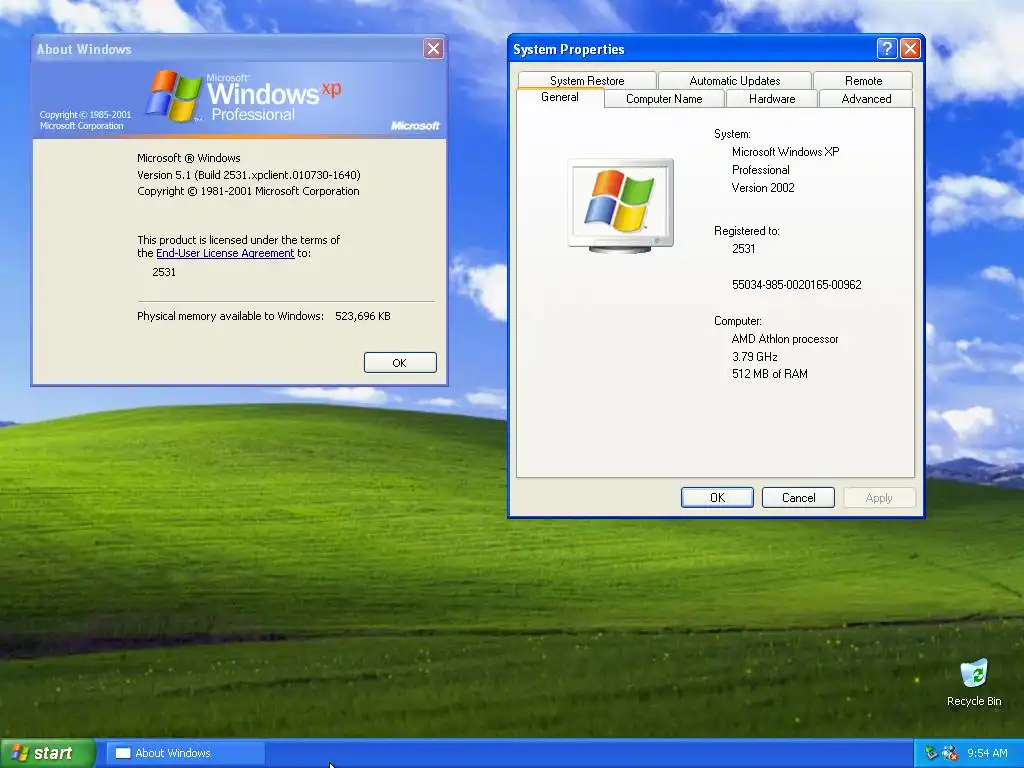This screenshot has width=1024, height=768.
Task: Click the 'AMD Athlon processor' text
Action: (785, 339)
